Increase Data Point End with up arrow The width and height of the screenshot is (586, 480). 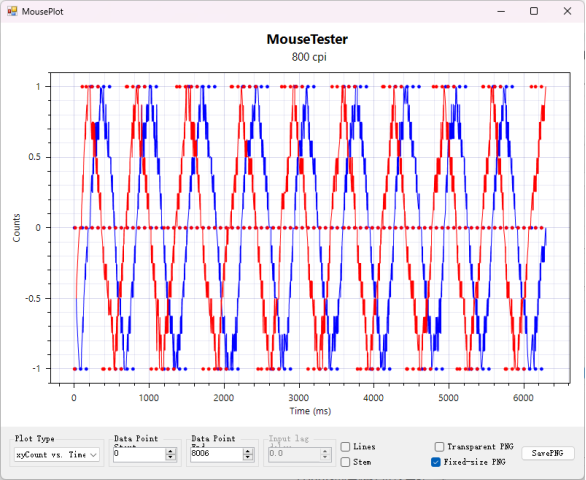tap(248, 451)
